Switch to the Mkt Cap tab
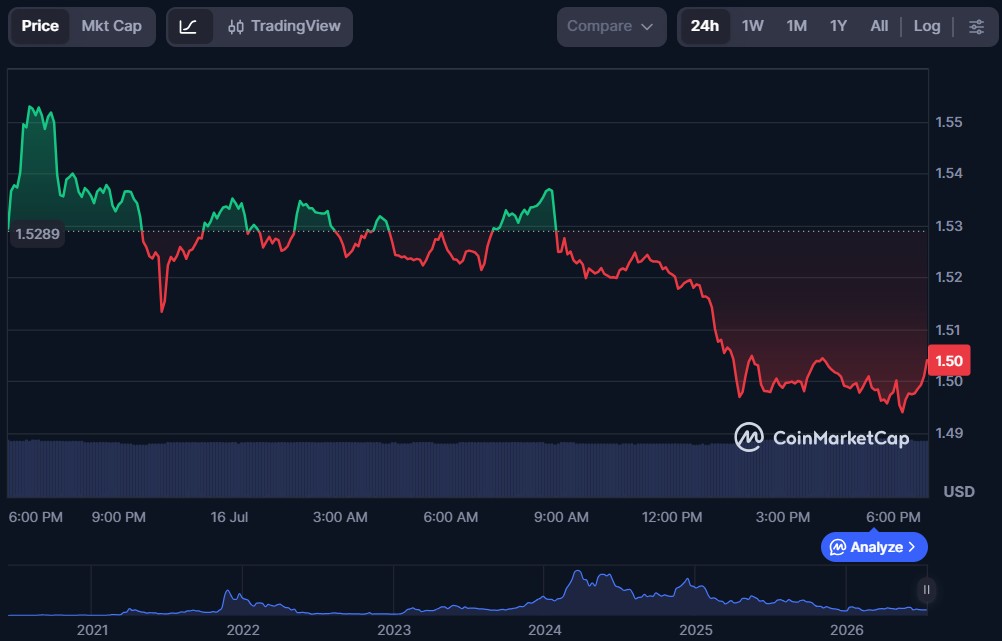Viewport: 1002px width, 641px height. point(111,26)
